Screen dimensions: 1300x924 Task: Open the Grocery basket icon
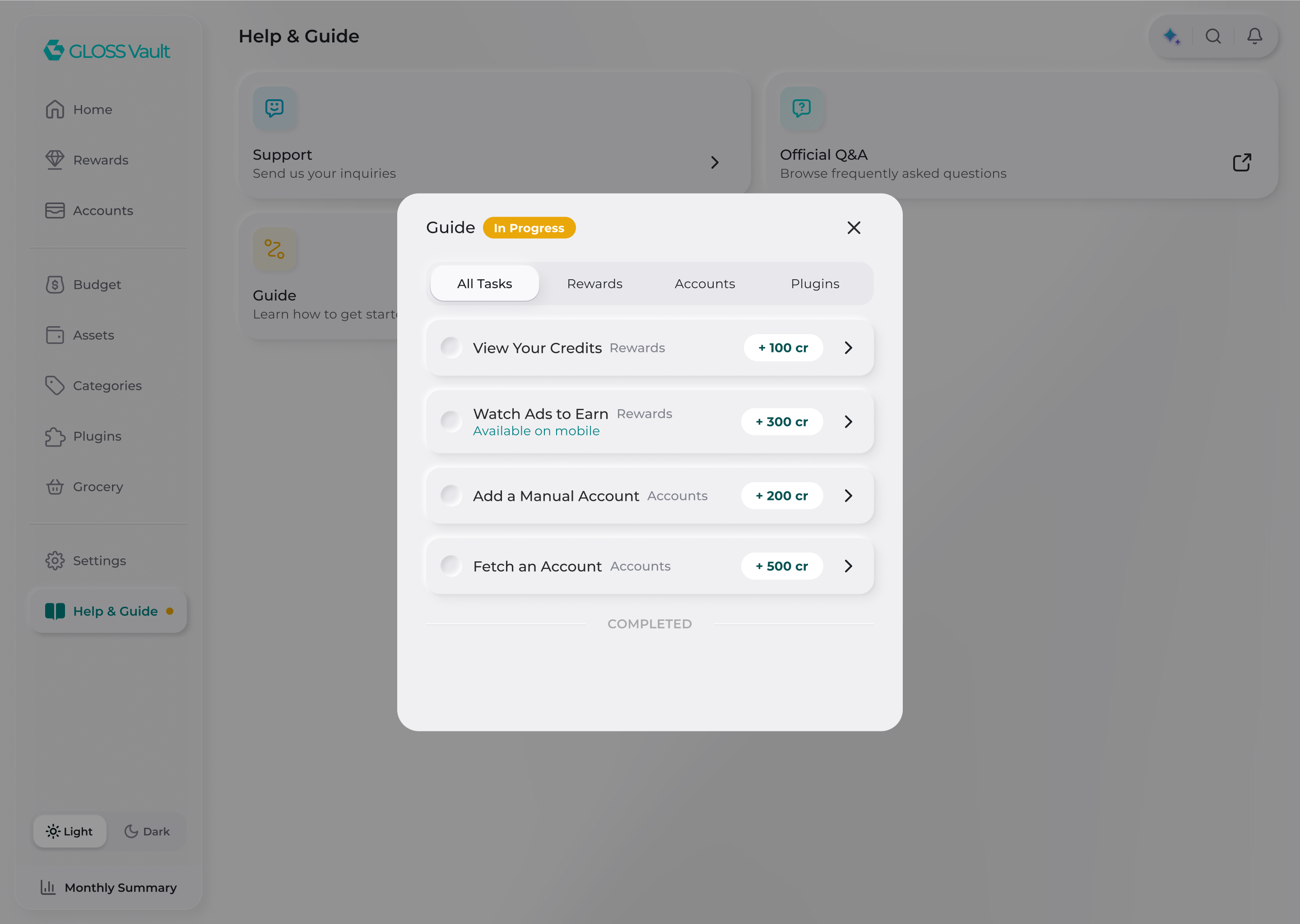[55, 487]
